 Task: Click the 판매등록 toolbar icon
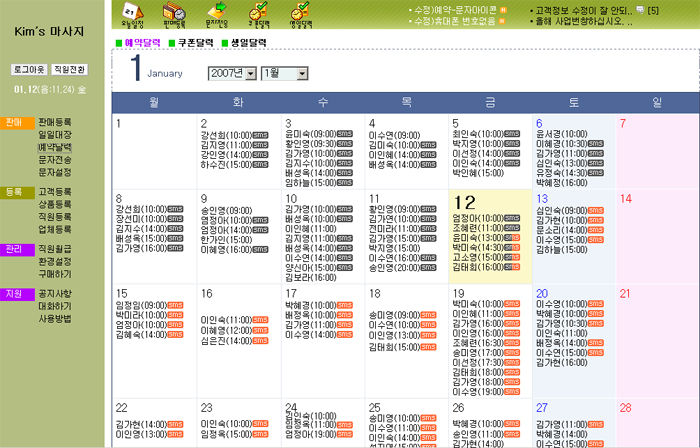[x=174, y=13]
